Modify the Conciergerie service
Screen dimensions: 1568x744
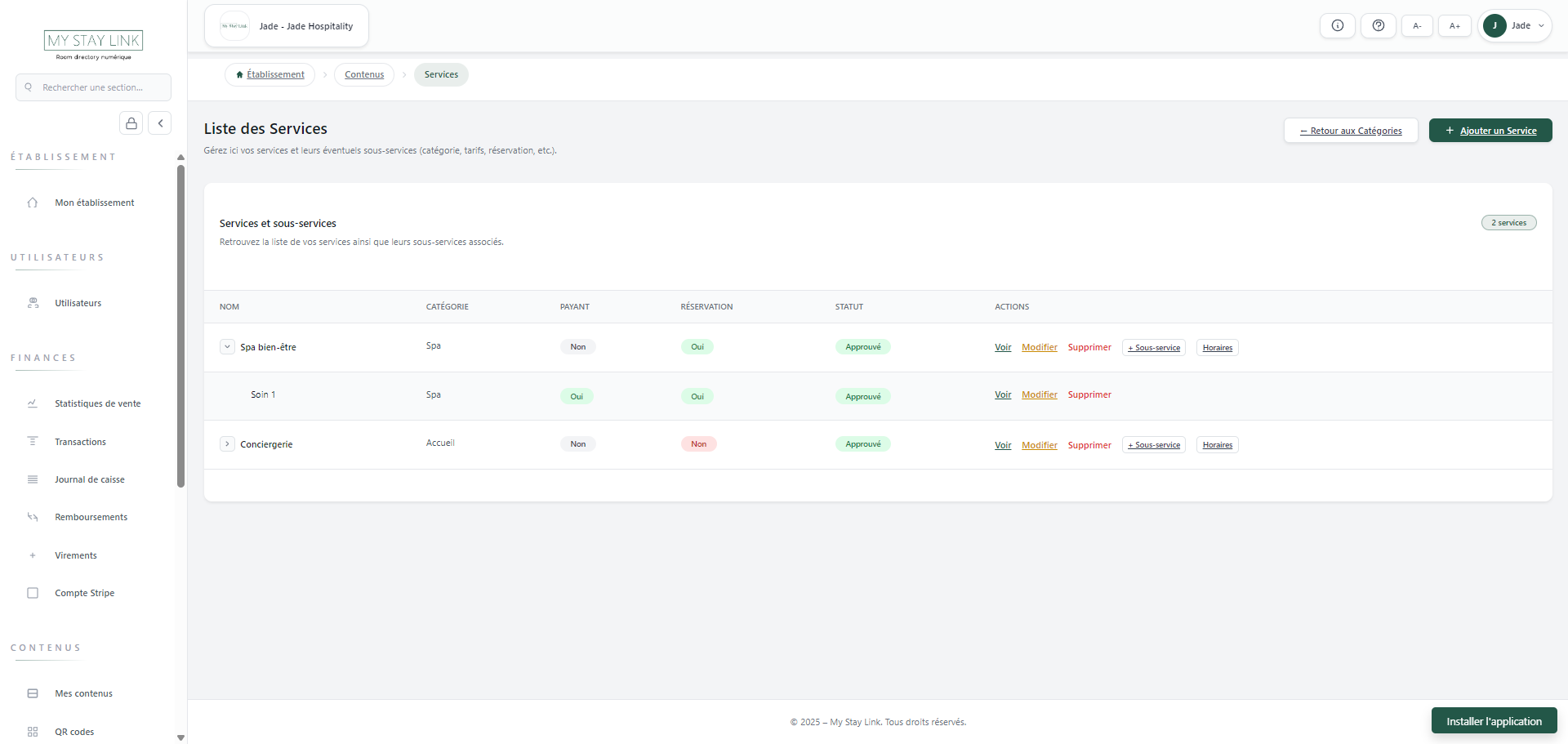pyautogui.click(x=1039, y=444)
